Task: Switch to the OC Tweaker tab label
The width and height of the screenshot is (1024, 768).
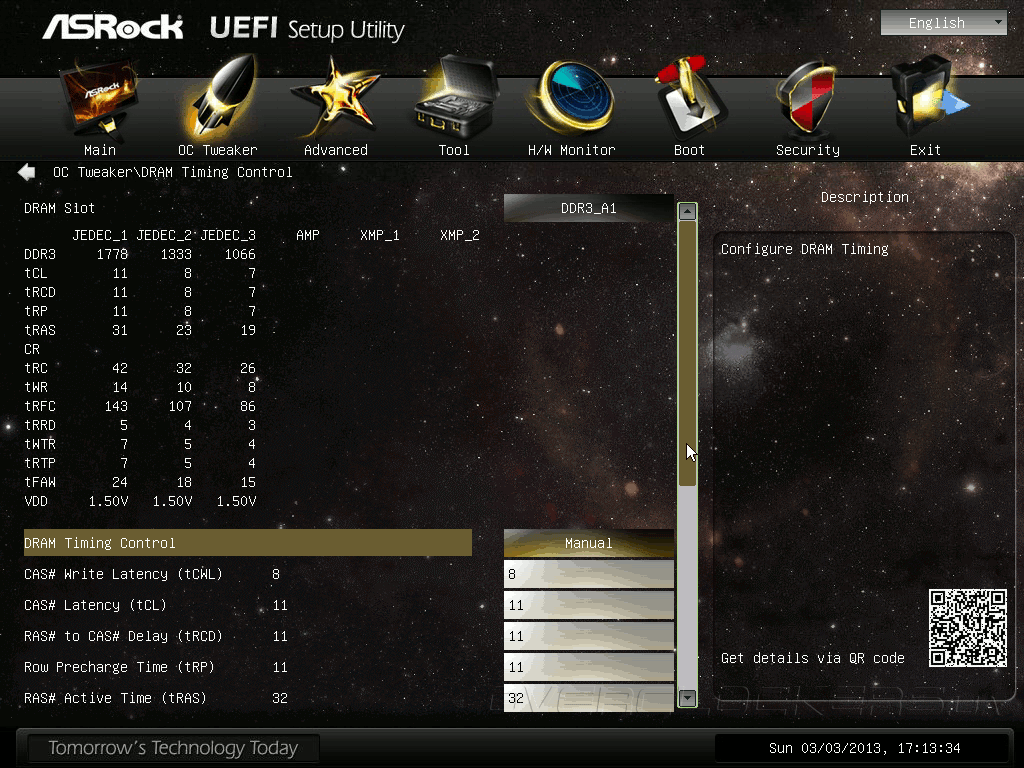Action: 217,150
